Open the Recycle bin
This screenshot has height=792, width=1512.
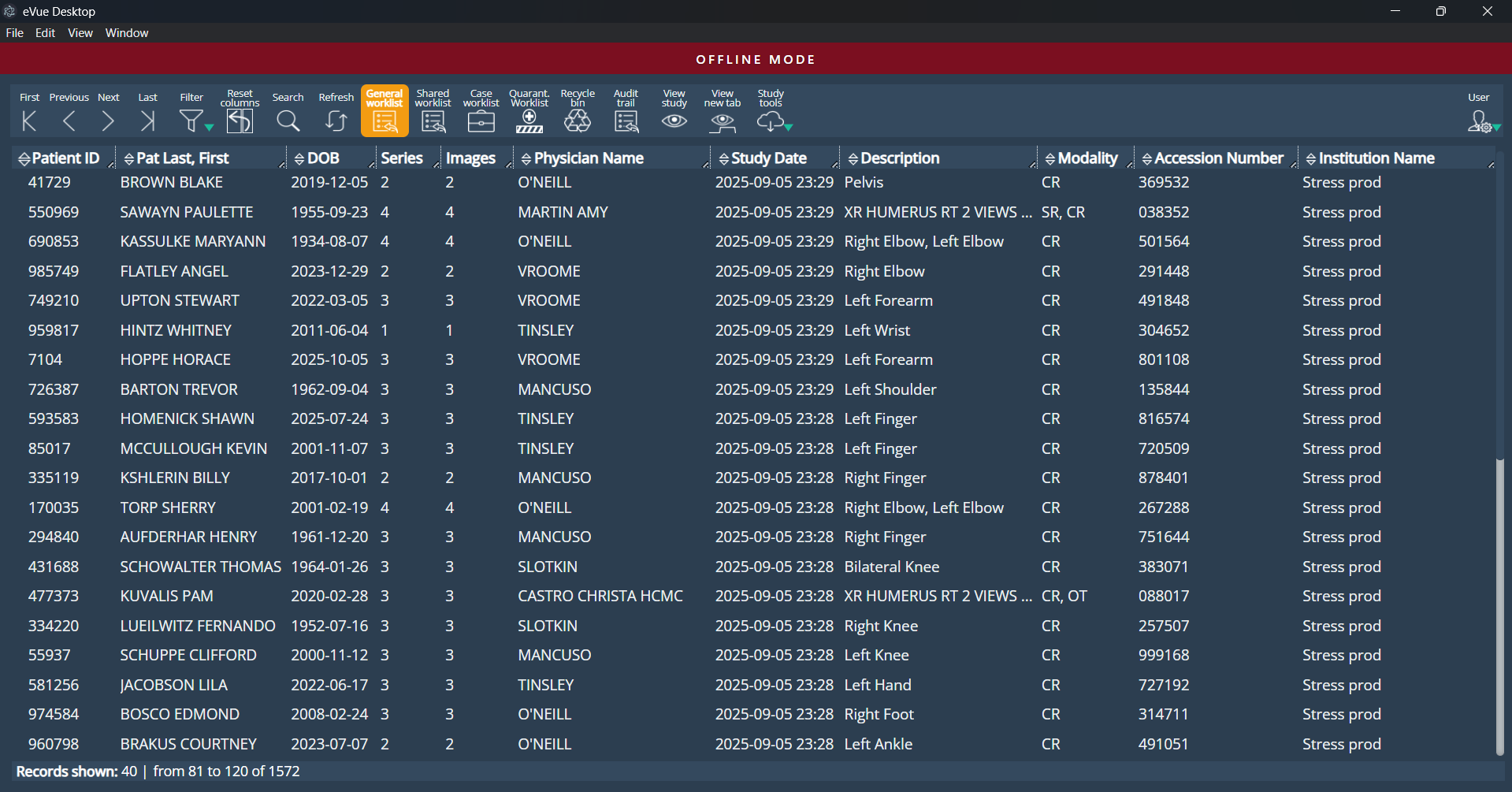tap(578, 121)
